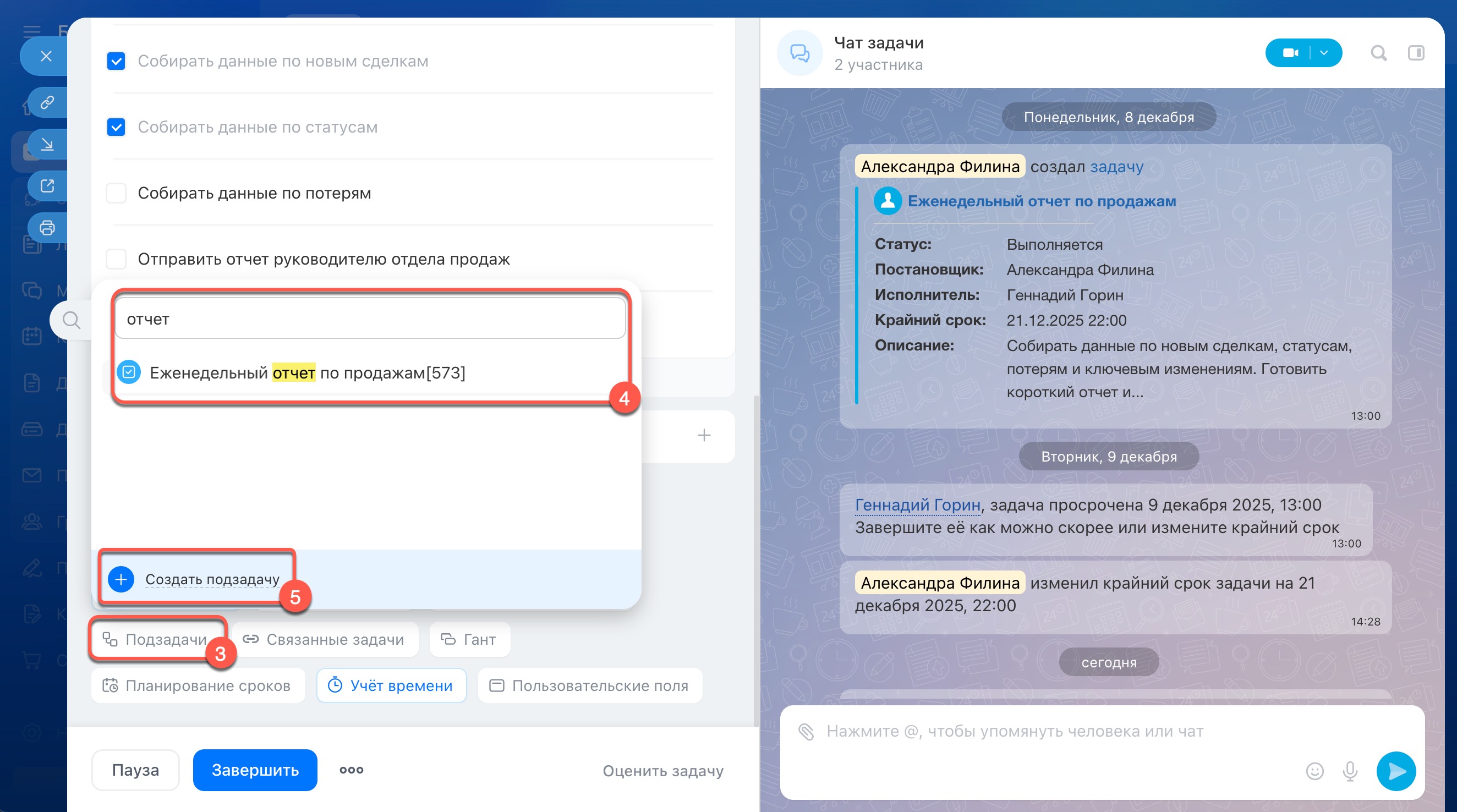The height and width of the screenshot is (812, 1457).
Task: Click the subtask search field containing "отчет"
Action: [370, 319]
